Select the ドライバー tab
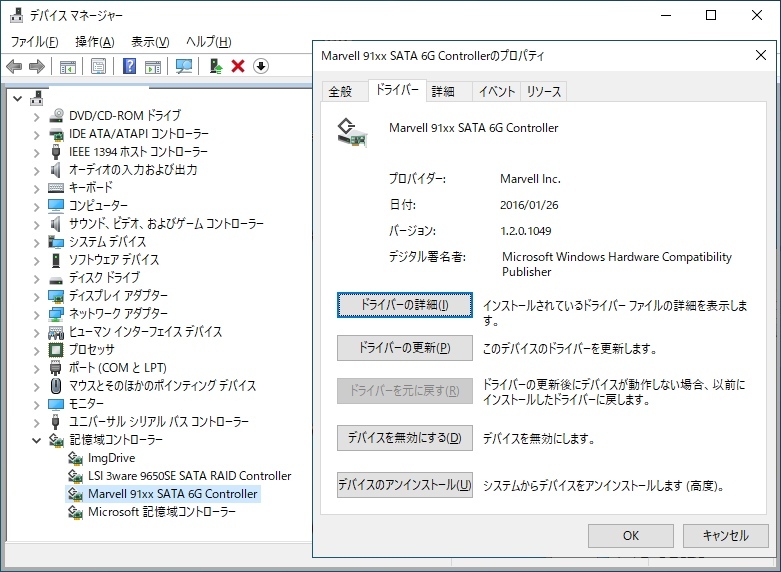 pyautogui.click(x=397, y=90)
